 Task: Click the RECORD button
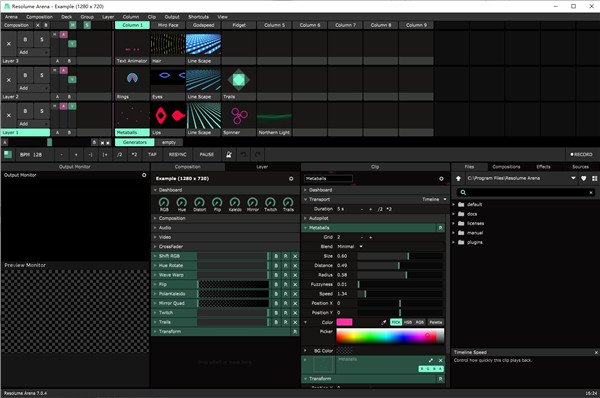click(x=582, y=155)
